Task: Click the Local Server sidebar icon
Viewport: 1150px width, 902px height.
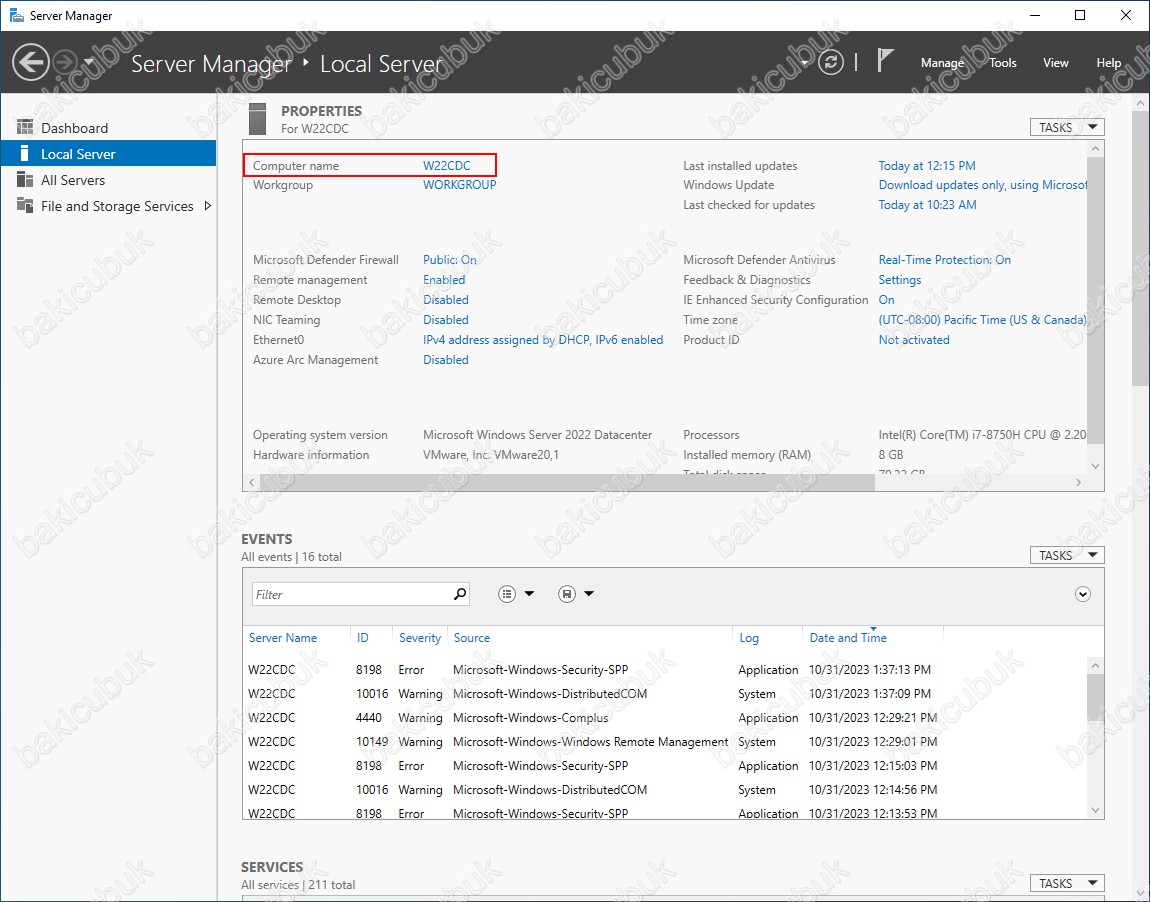Action: (25, 153)
